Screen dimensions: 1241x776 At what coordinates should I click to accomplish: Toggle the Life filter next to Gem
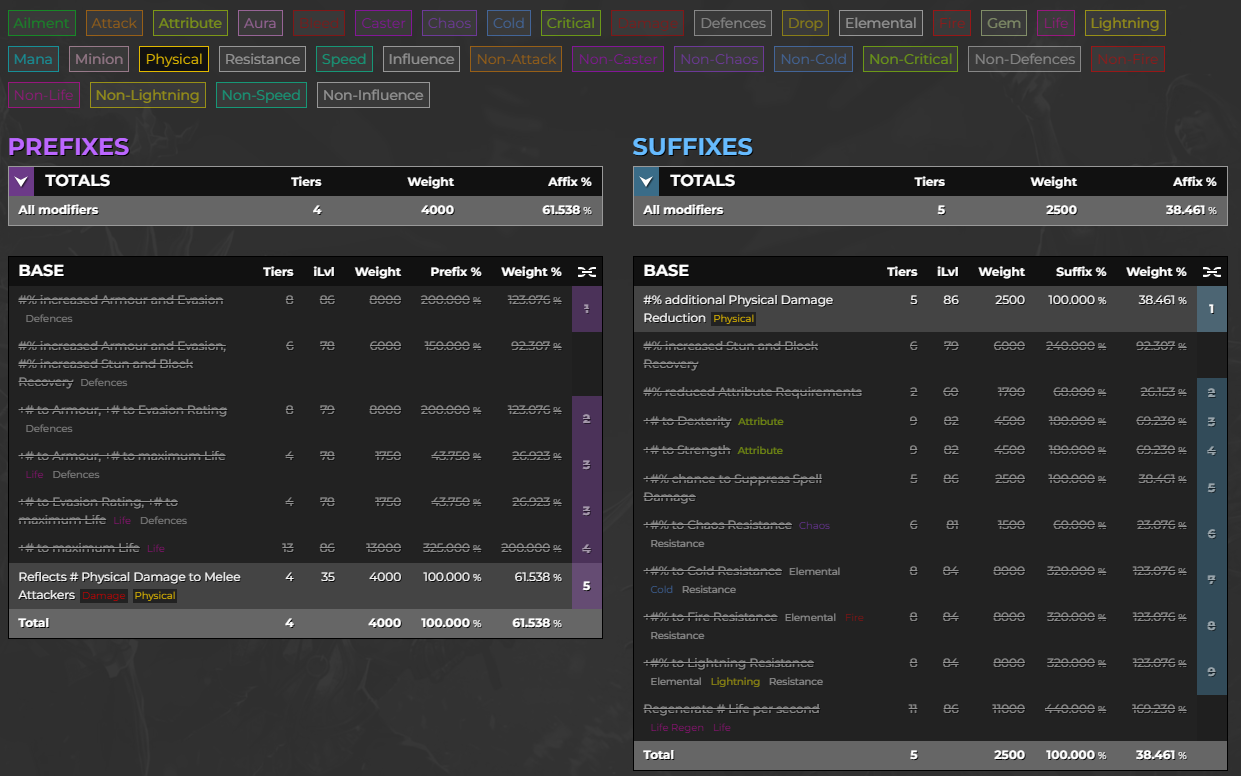[1055, 23]
